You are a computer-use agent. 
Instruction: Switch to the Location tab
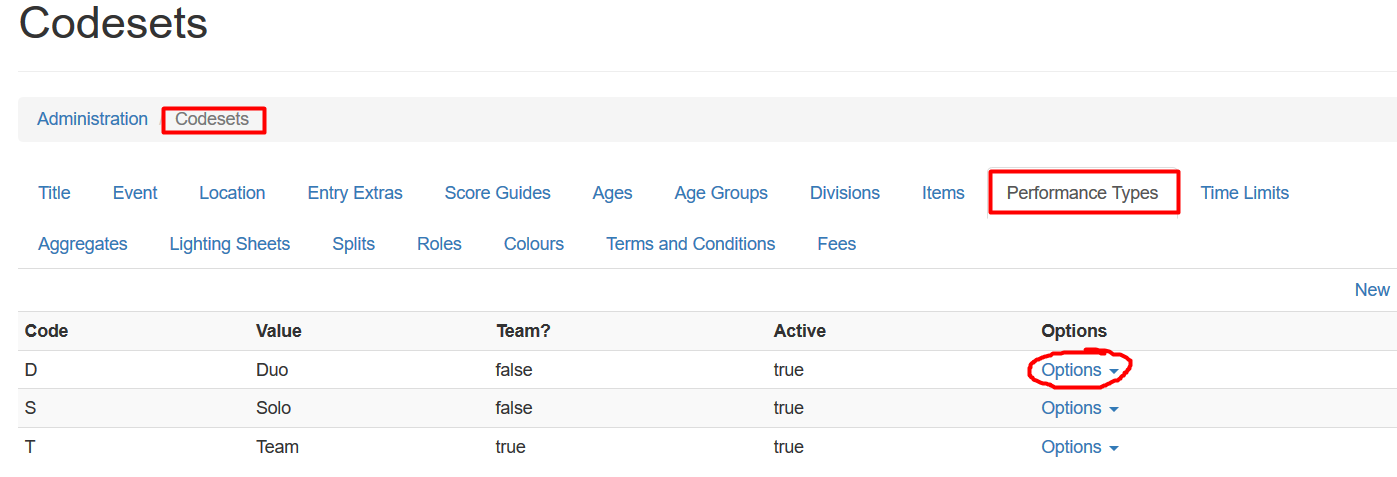coord(232,193)
